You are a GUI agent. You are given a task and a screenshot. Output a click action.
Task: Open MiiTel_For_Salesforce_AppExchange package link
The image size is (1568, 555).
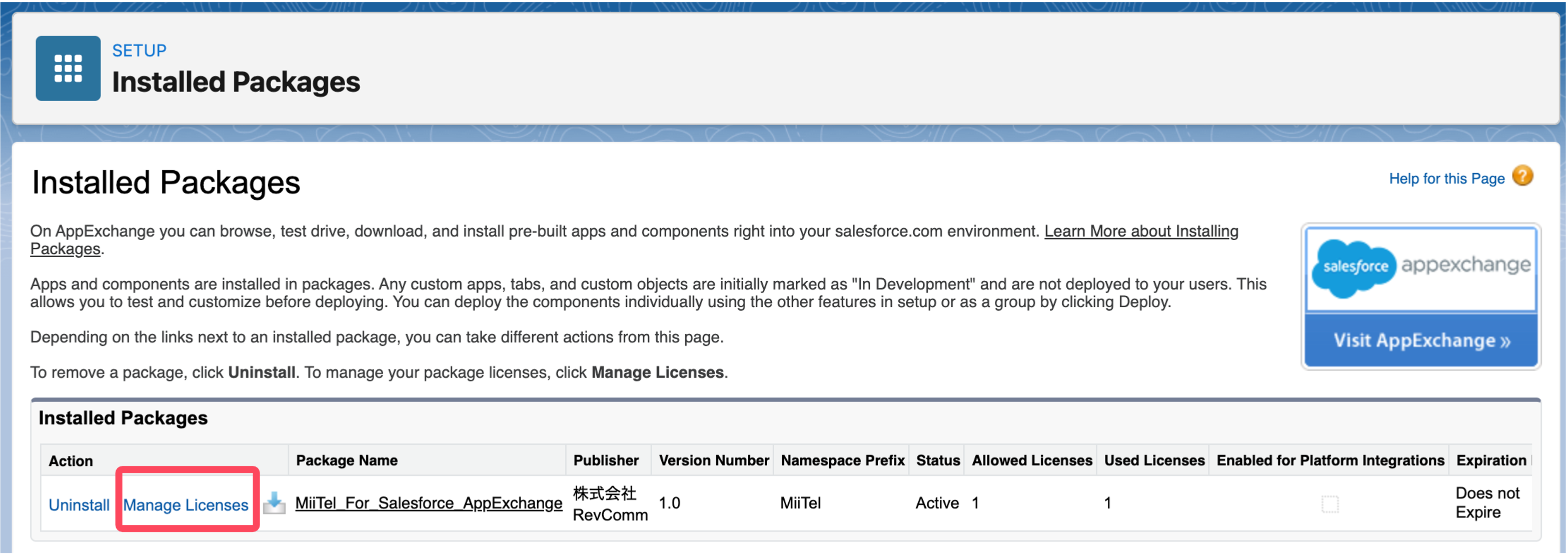click(x=429, y=503)
